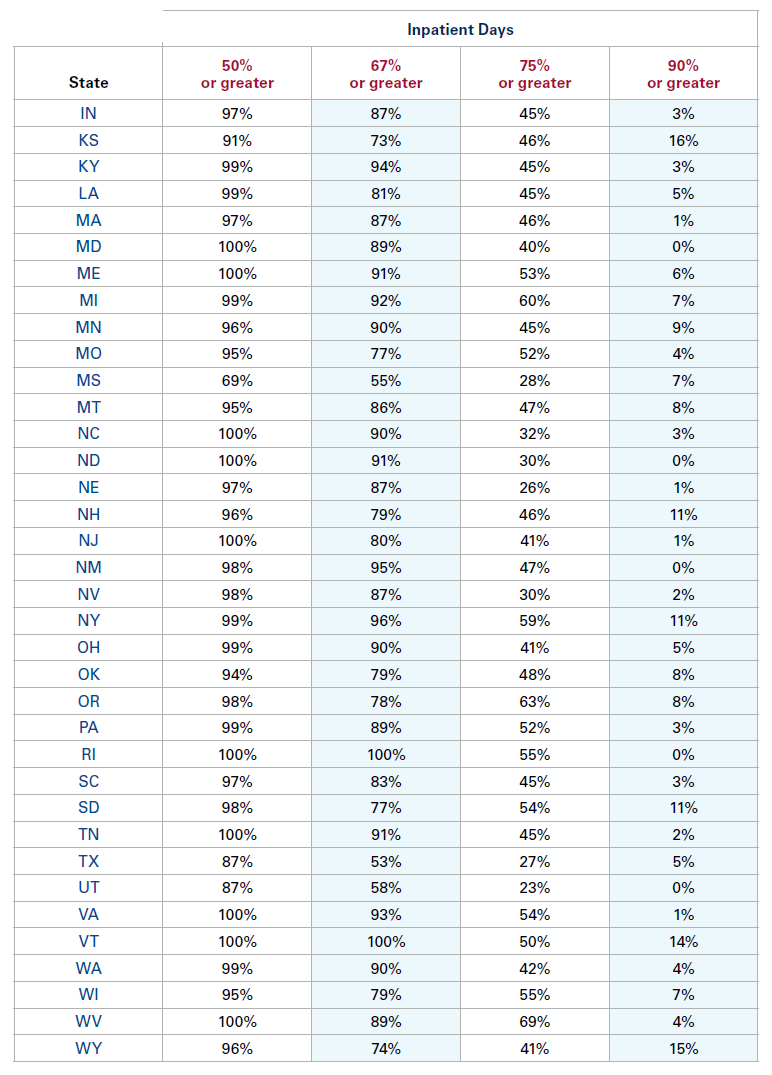This screenshot has width=772, height=1075.
Task: Select the RI state row label
Action: 89,754
